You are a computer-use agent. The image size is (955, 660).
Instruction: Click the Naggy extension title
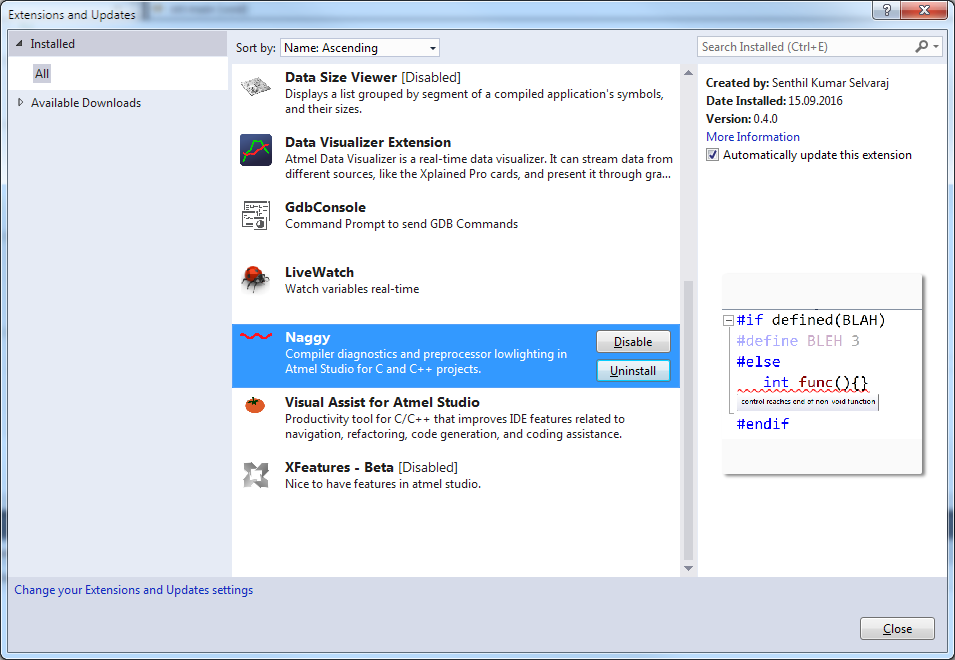coord(308,337)
